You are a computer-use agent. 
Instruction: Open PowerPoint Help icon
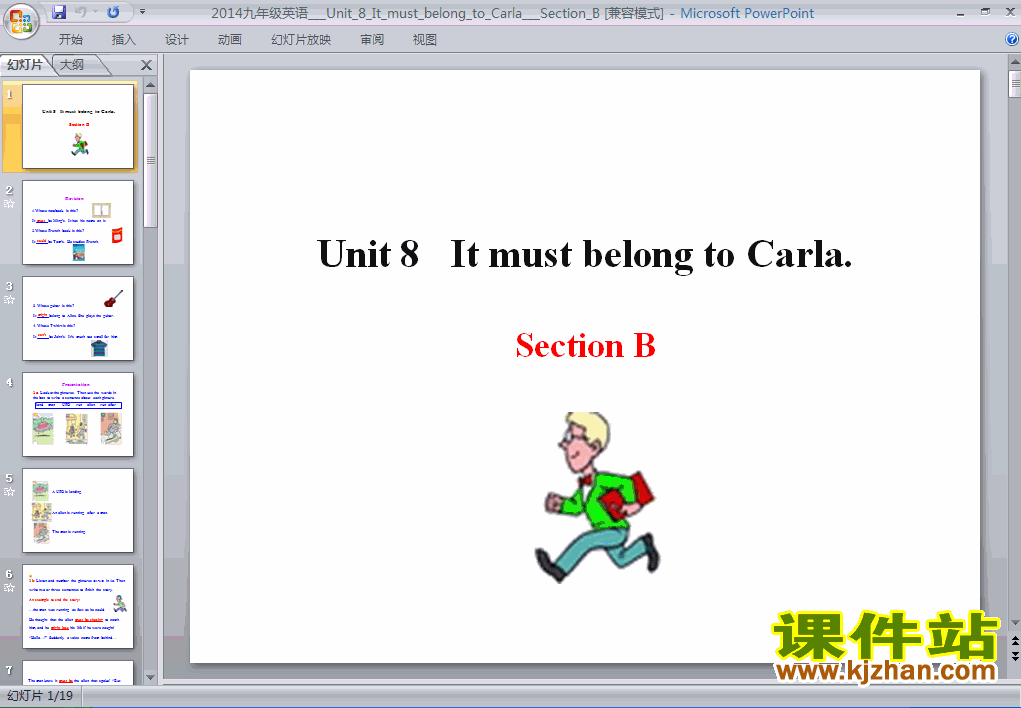pos(1013,40)
